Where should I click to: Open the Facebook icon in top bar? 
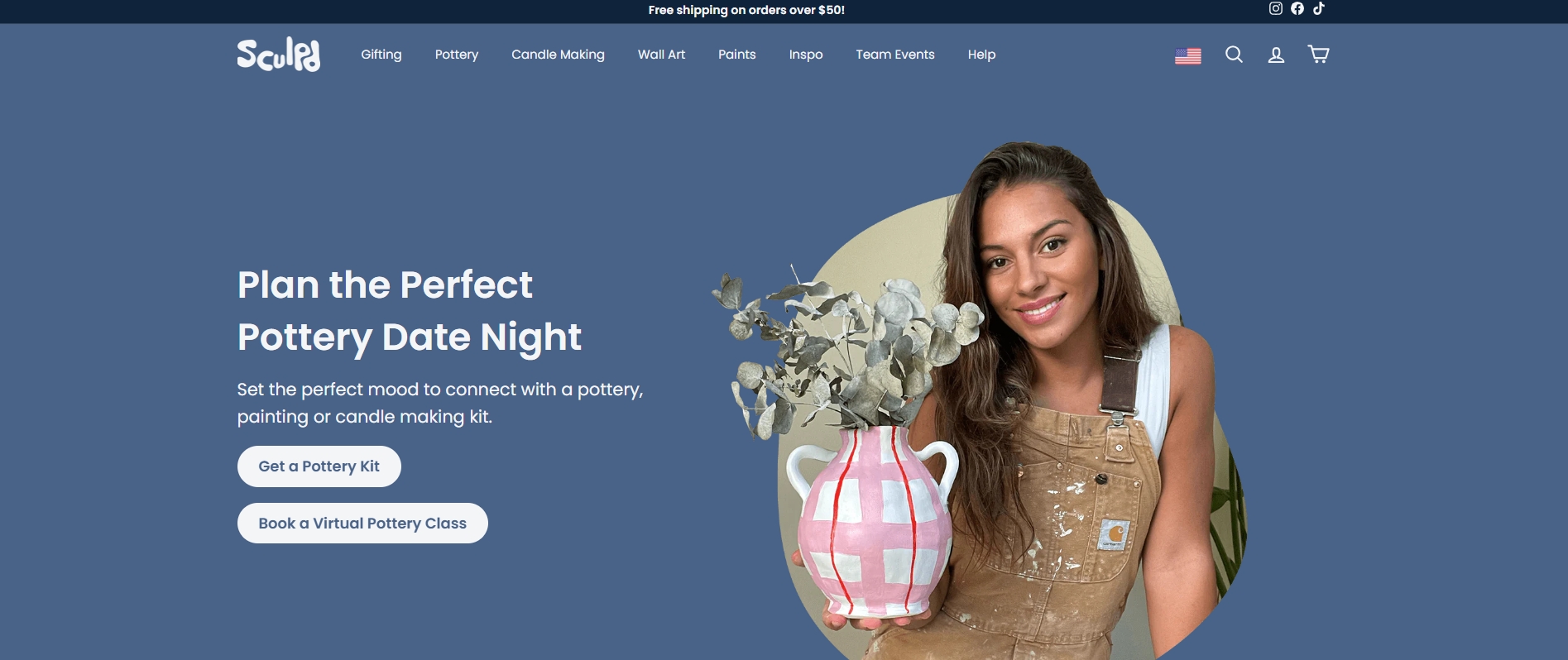pos(1297,8)
